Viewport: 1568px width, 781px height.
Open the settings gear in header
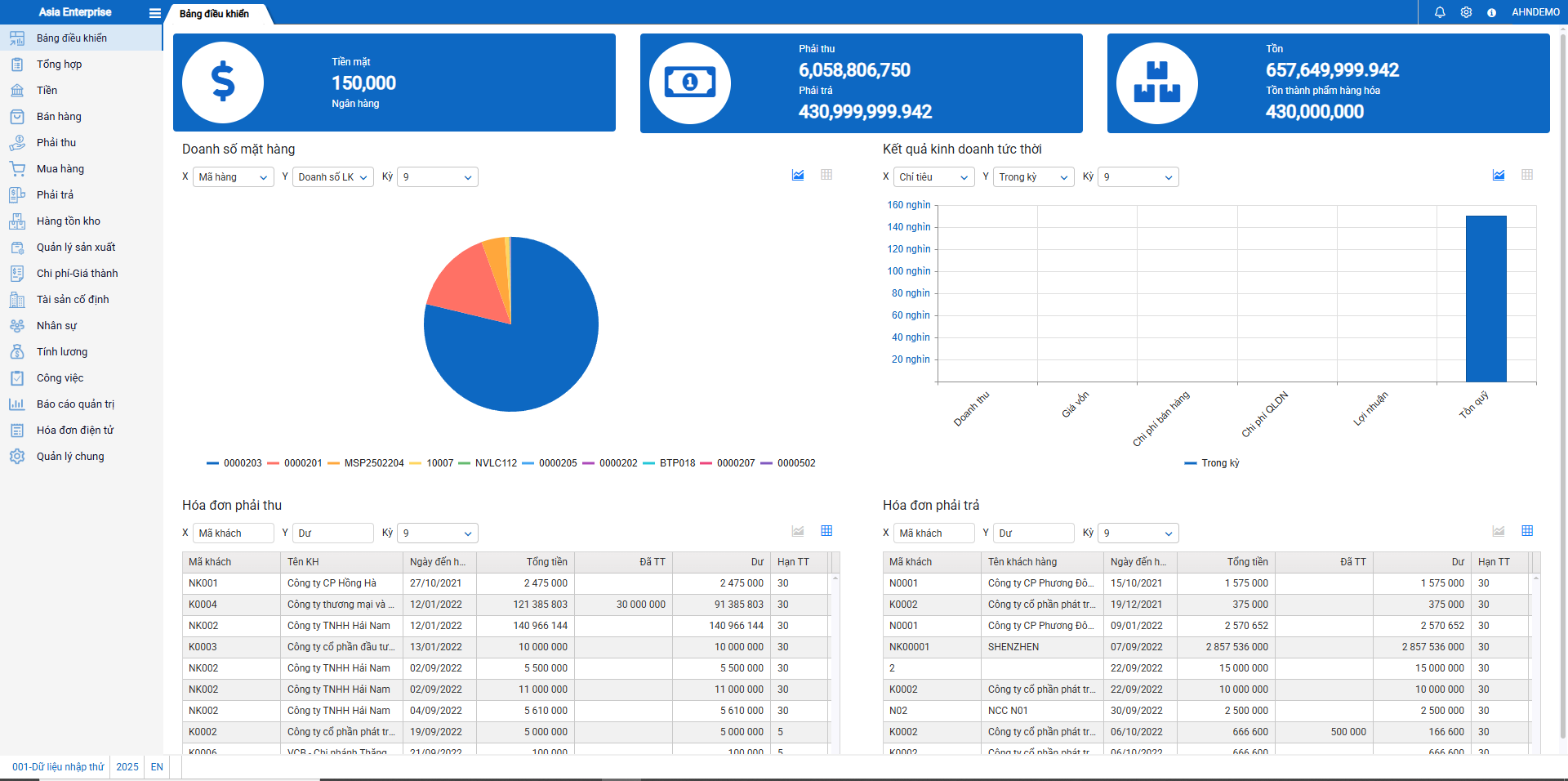click(1466, 12)
